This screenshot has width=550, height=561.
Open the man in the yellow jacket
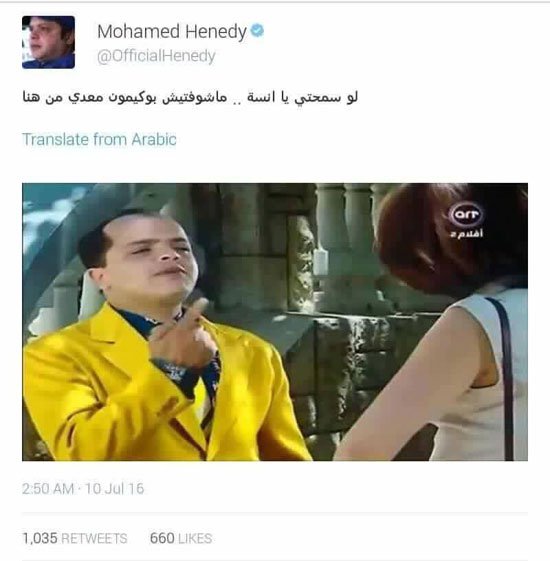tap(157, 336)
